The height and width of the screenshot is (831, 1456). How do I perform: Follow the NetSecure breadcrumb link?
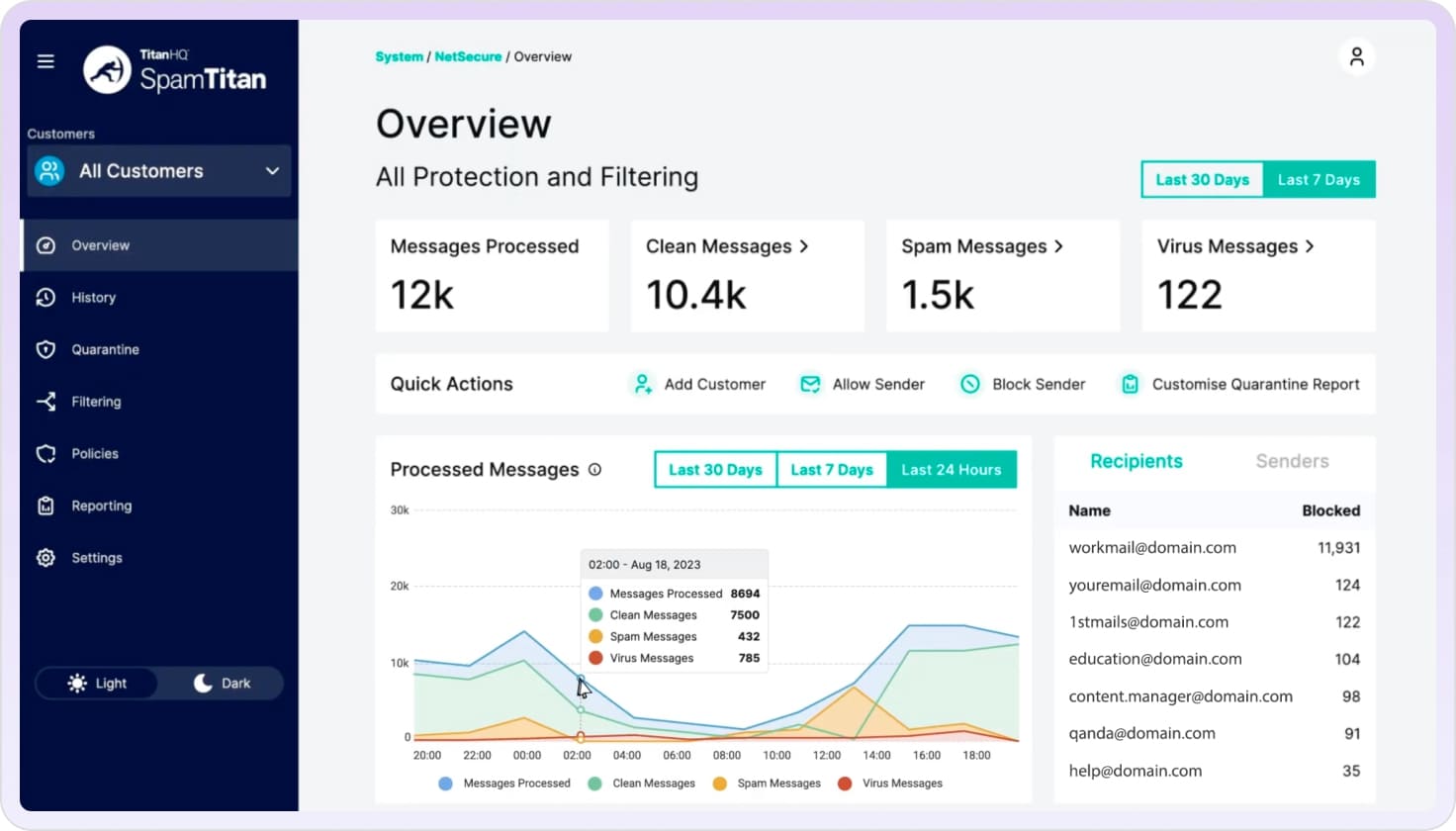point(468,57)
